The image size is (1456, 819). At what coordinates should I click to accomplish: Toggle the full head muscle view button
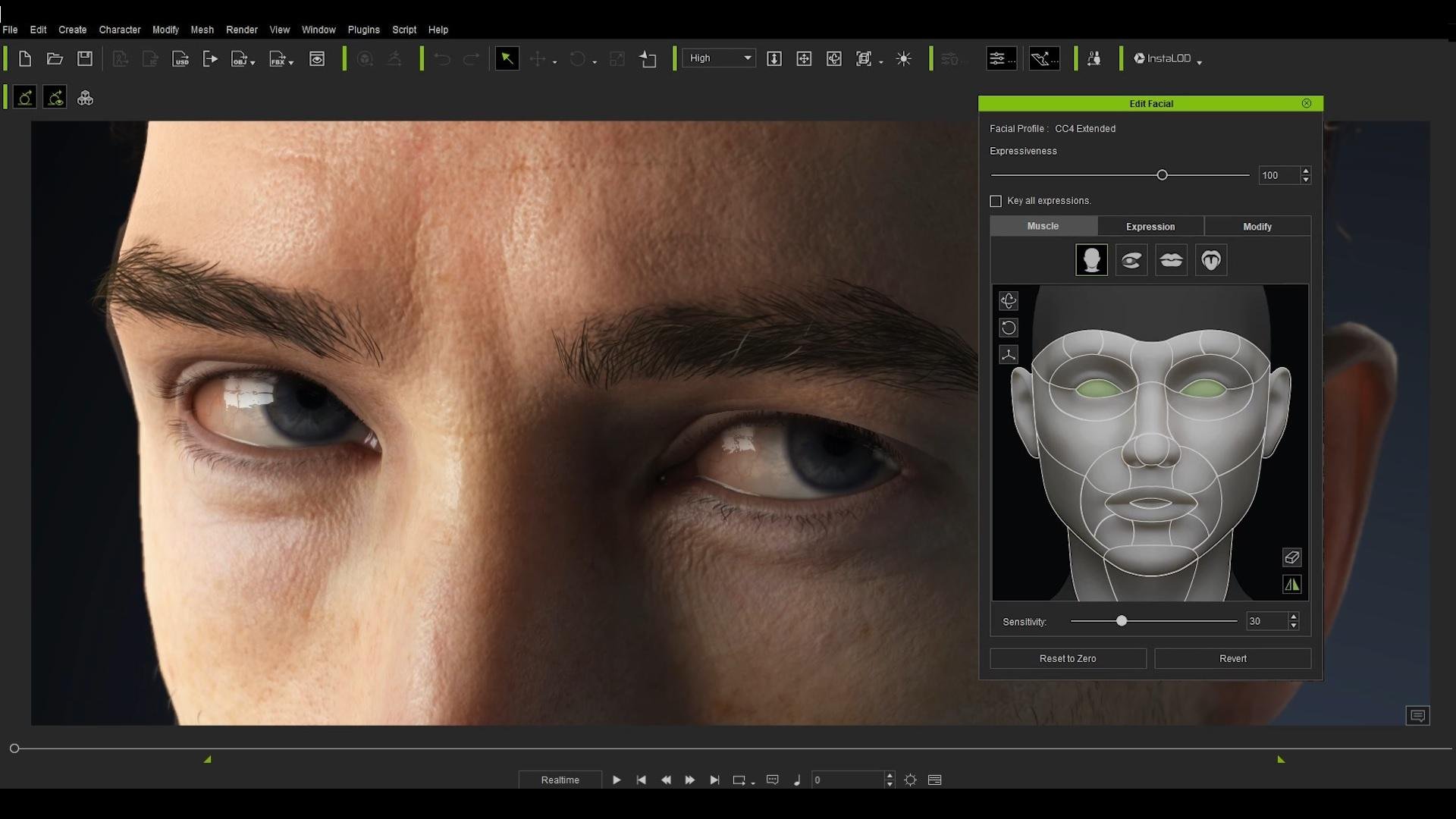click(x=1091, y=260)
